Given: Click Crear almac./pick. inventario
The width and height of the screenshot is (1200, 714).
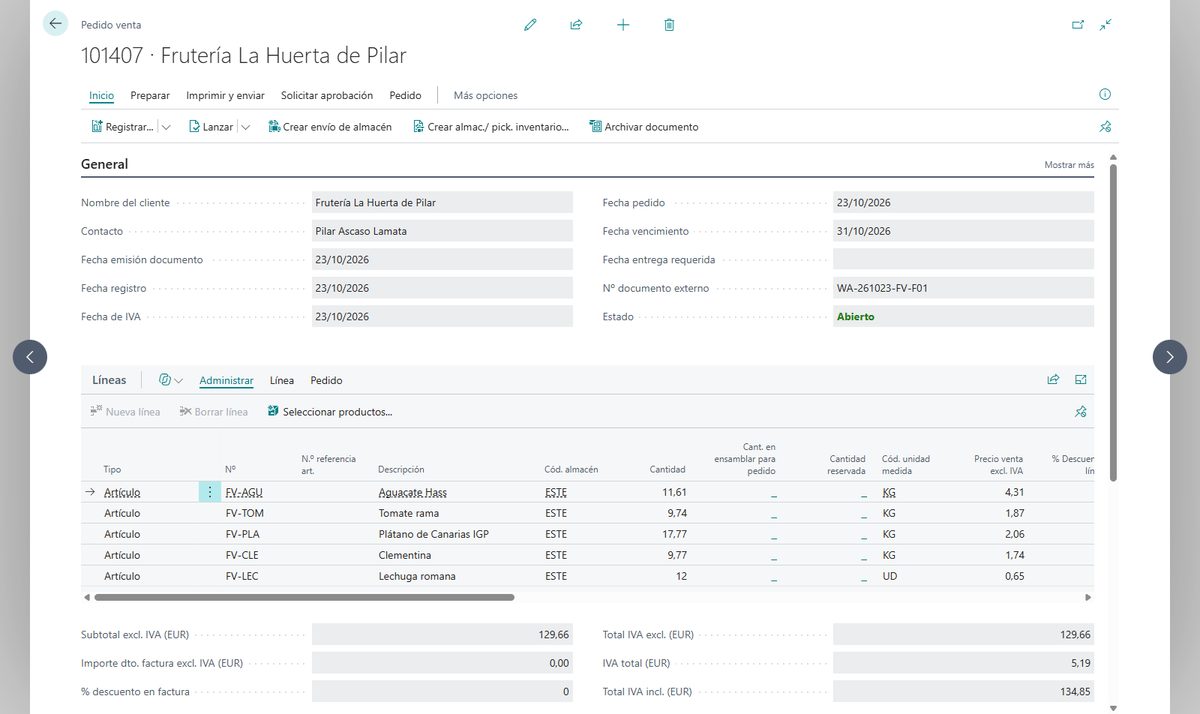Looking at the screenshot, I should pos(491,127).
